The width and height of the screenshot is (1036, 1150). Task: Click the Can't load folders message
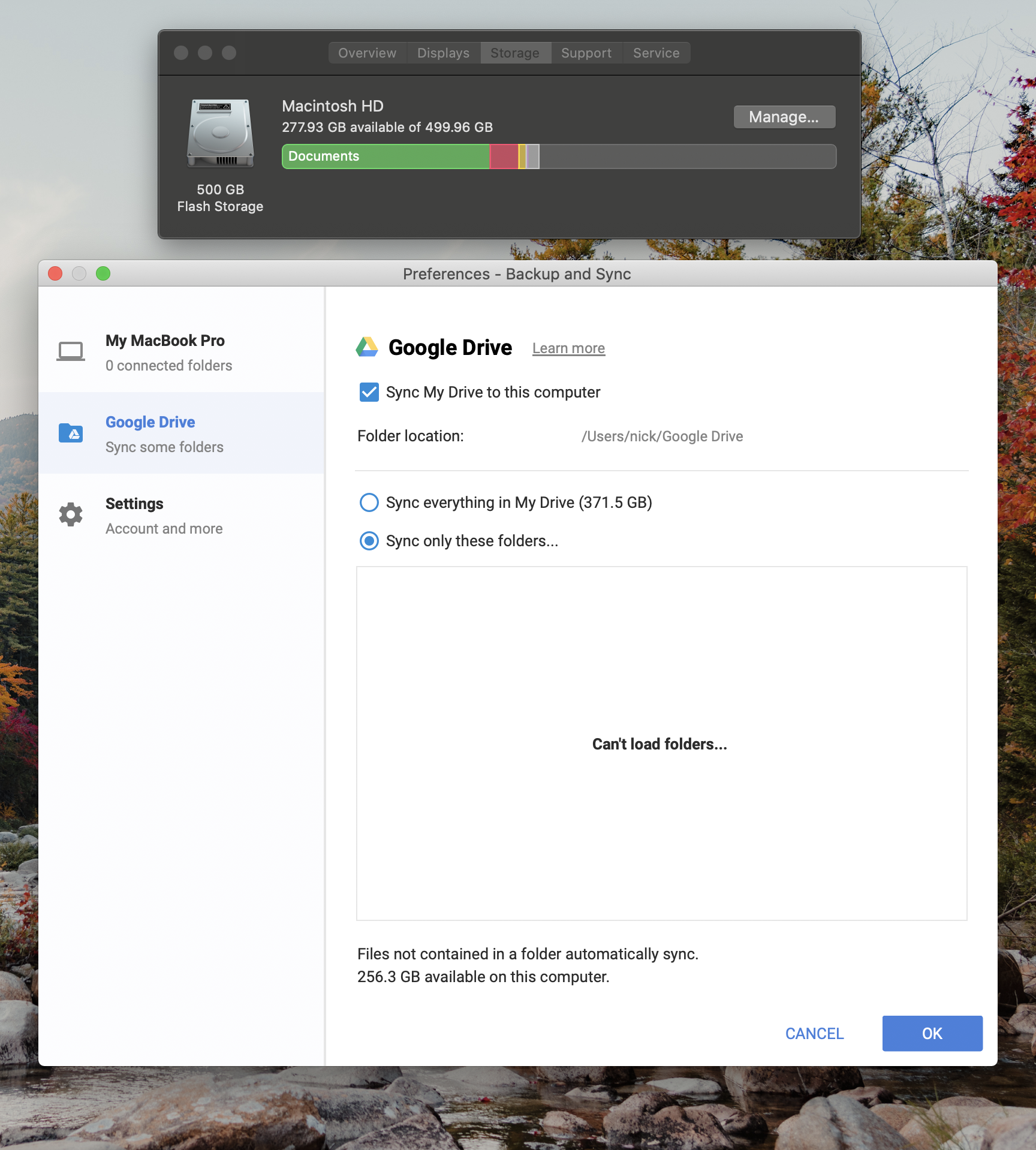(x=659, y=744)
